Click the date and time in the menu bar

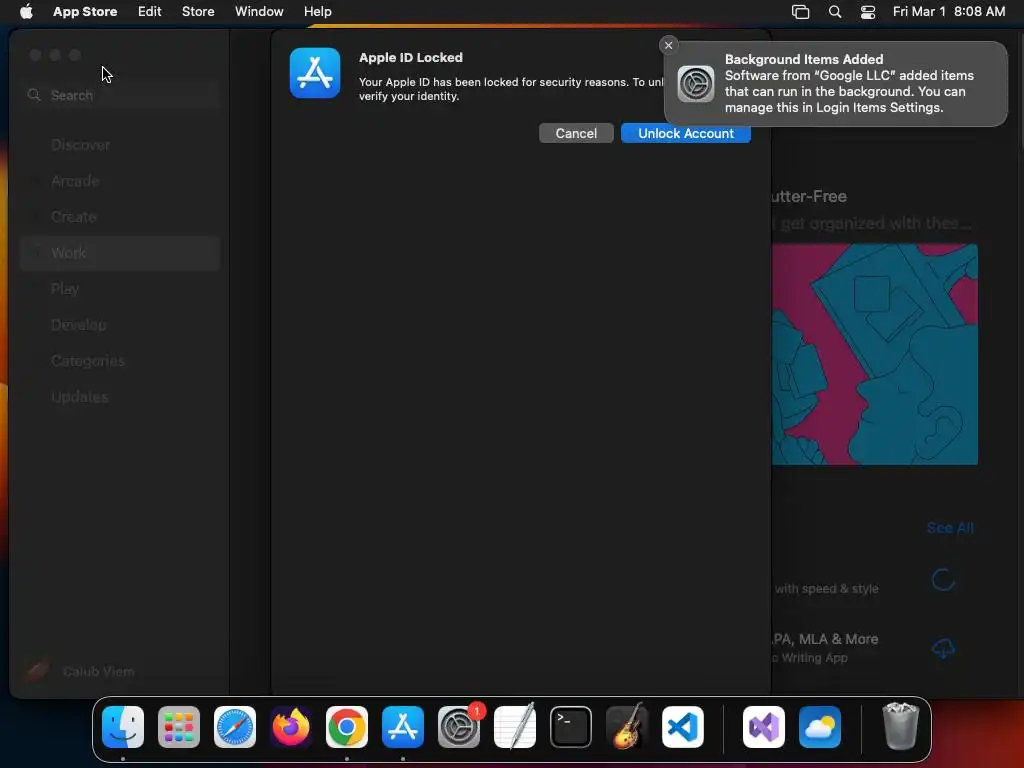tap(949, 11)
